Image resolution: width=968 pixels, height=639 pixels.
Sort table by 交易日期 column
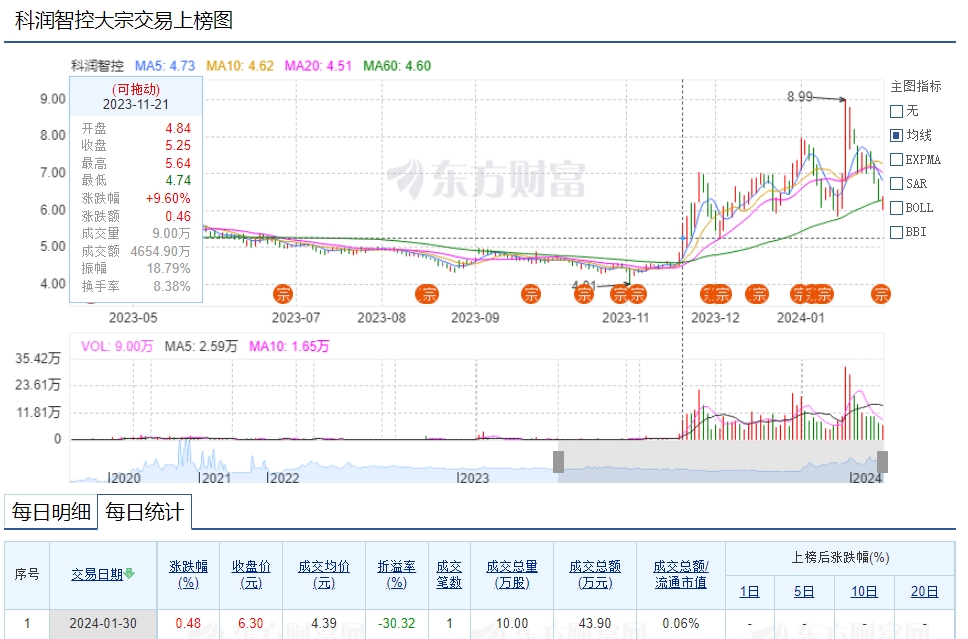coord(97,574)
